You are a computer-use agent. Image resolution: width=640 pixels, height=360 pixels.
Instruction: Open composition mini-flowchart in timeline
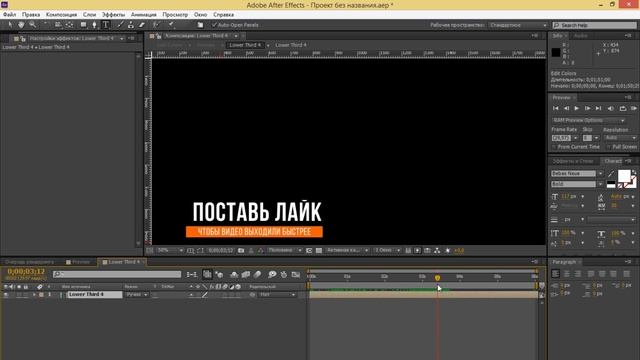191,274
